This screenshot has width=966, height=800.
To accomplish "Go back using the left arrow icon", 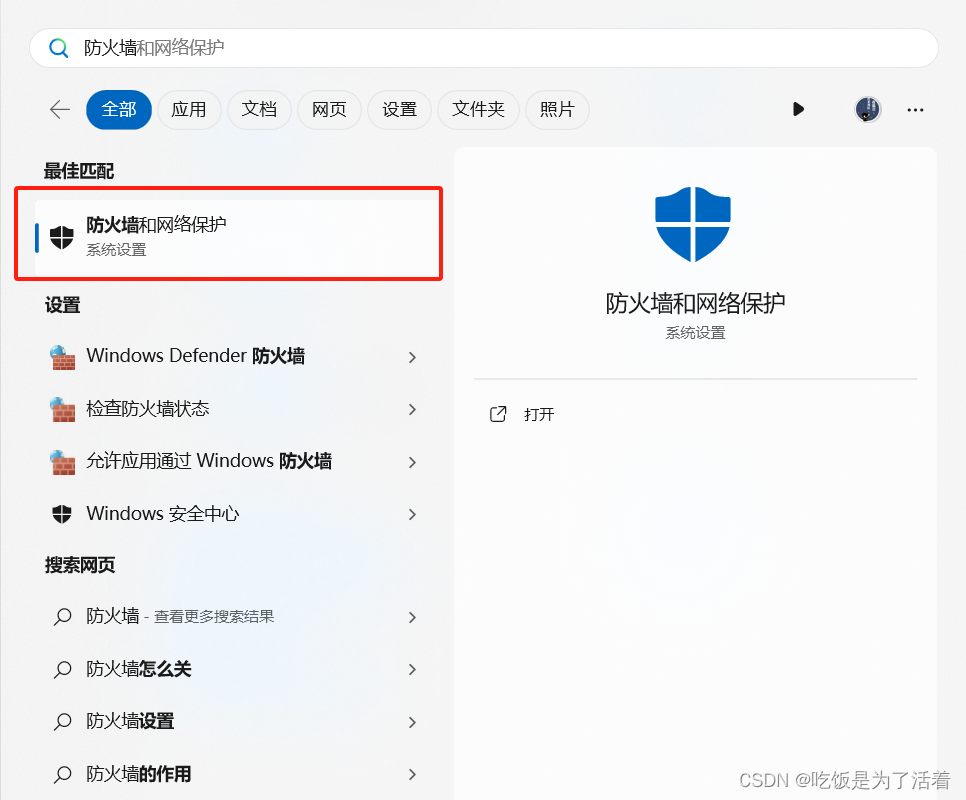I will pos(60,110).
